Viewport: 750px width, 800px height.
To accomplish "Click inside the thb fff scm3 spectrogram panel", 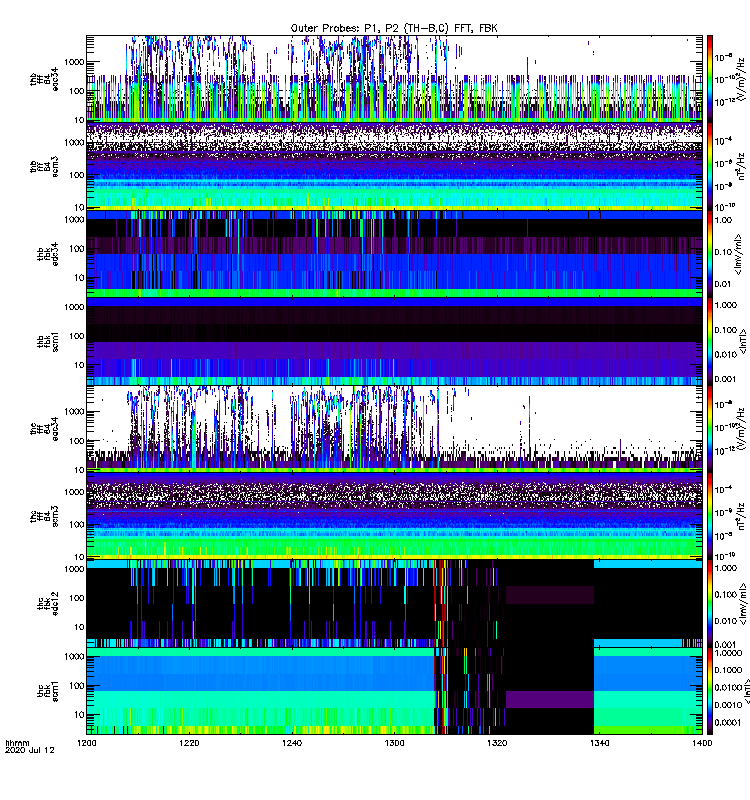I will pos(394,167).
